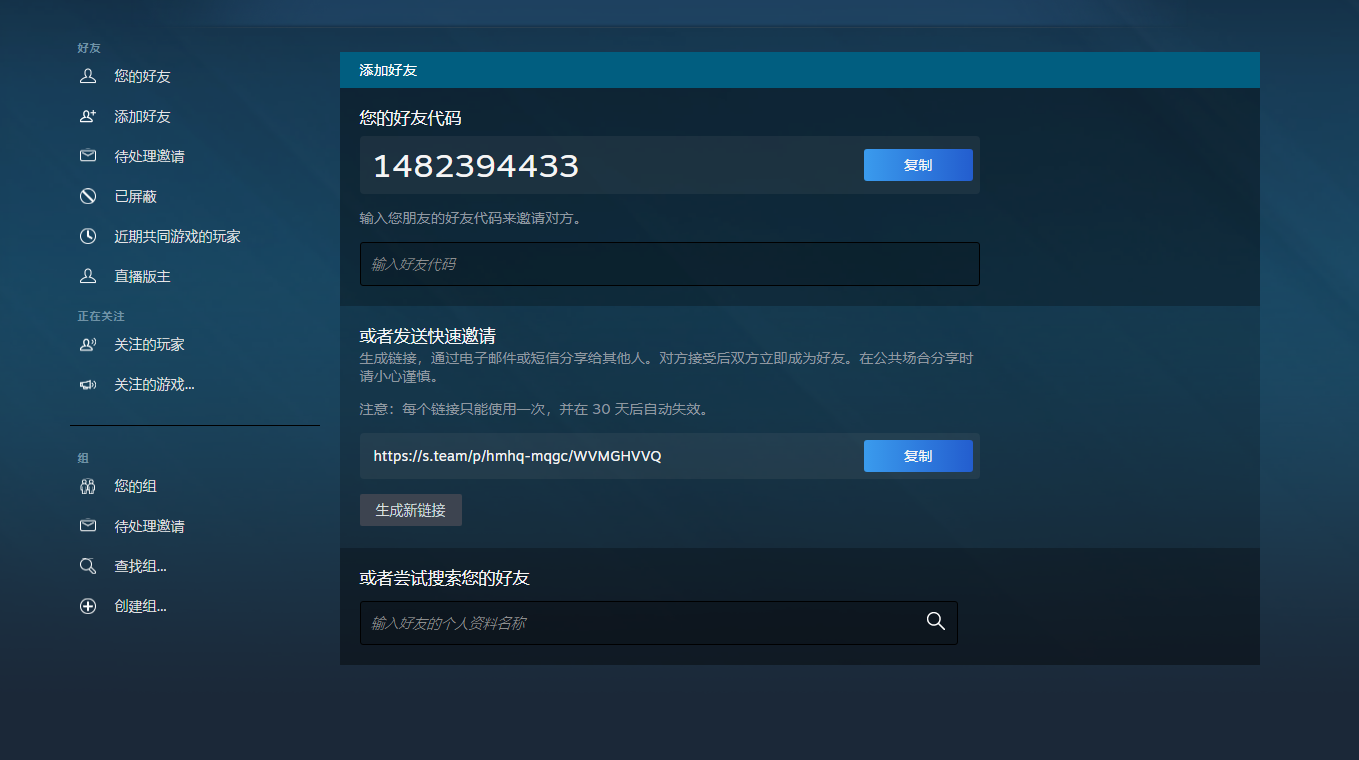Open 近期共同游戏的玩家 page
This screenshot has height=760, width=1359.
177,236
